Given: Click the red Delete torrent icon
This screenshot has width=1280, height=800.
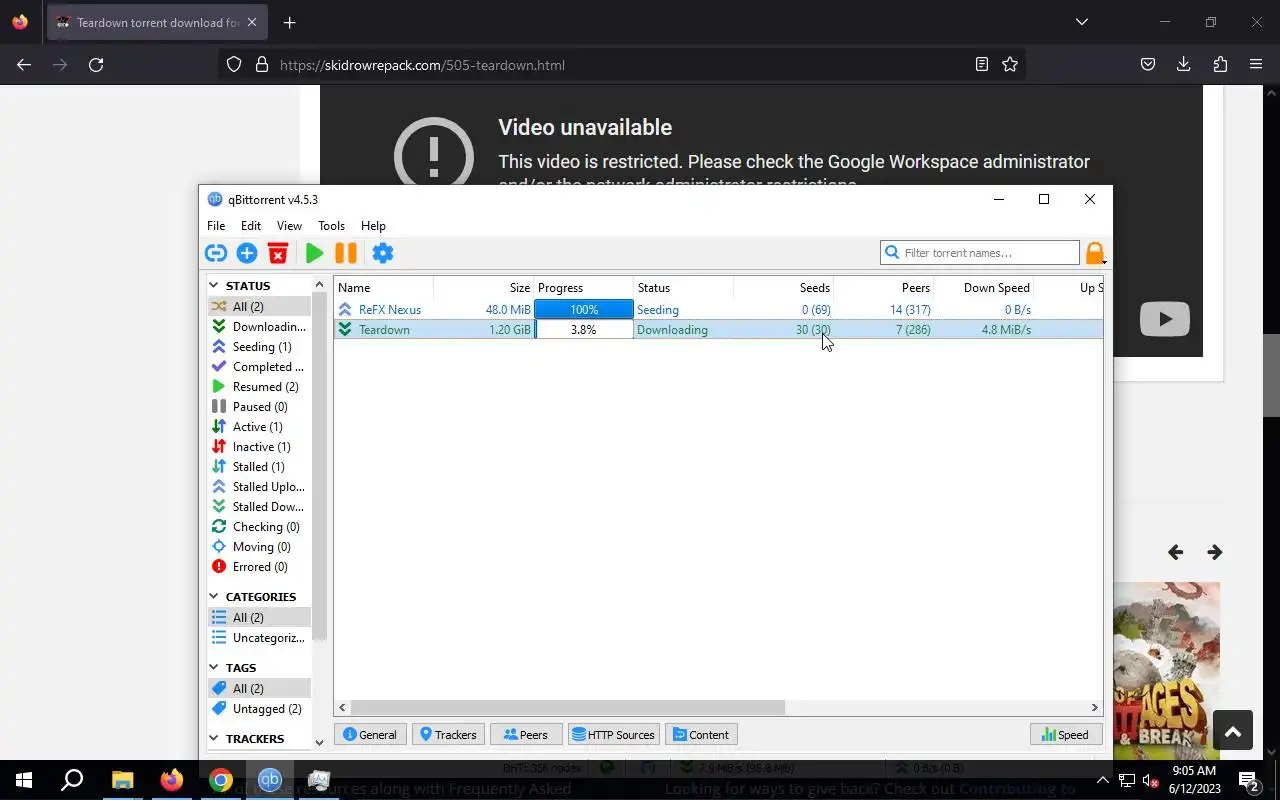Looking at the screenshot, I should 278,253.
